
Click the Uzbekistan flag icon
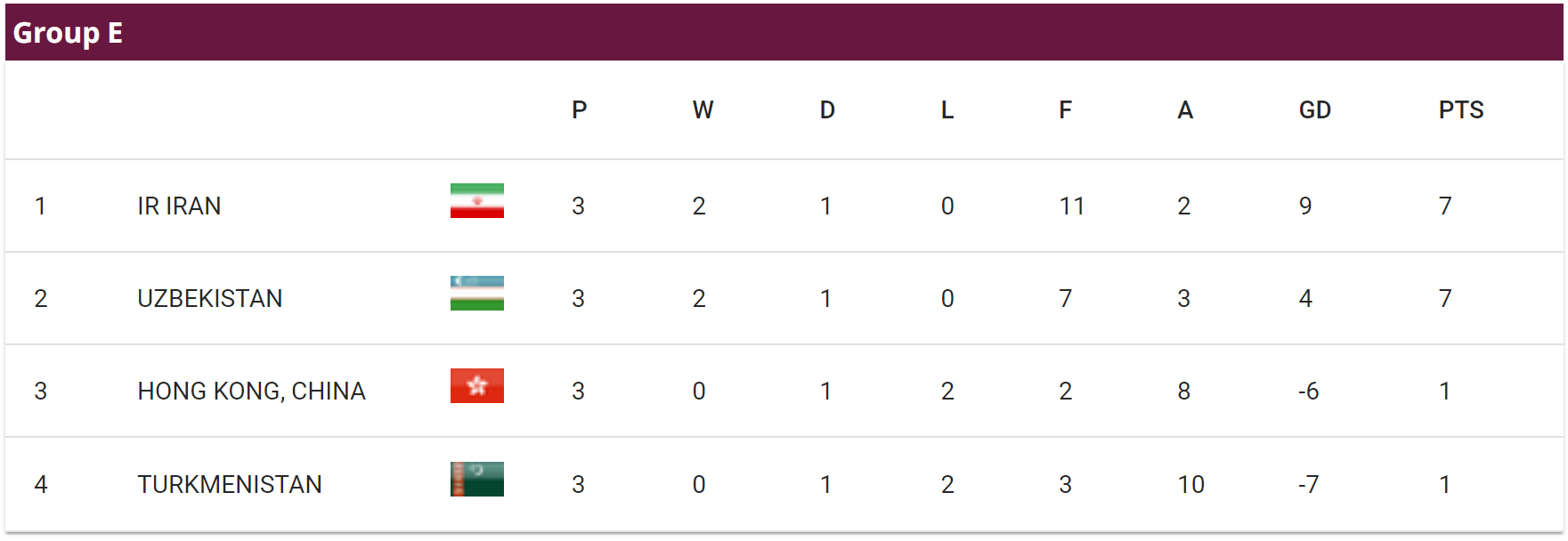tap(476, 294)
